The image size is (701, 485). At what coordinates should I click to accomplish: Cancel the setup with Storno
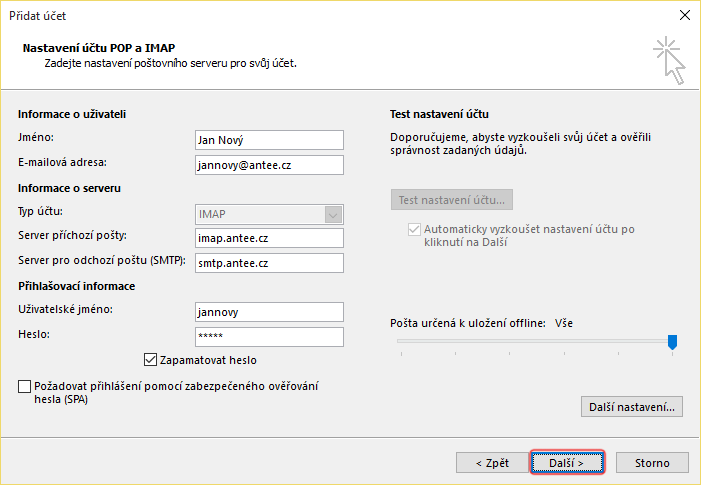point(651,462)
